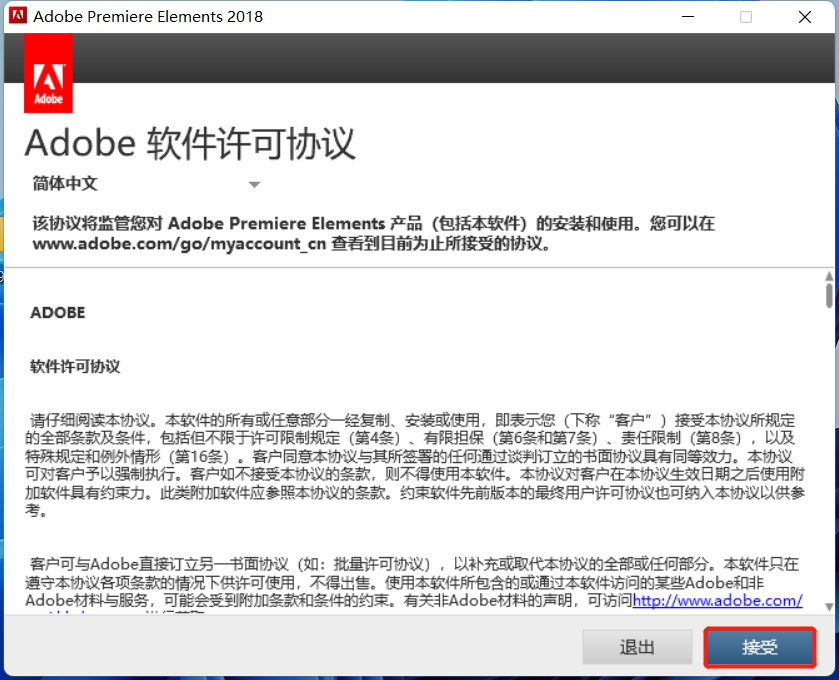Open the http://www.adobe.com/ link in the agreement
This screenshot has width=839, height=680.
pyautogui.click(x=717, y=600)
